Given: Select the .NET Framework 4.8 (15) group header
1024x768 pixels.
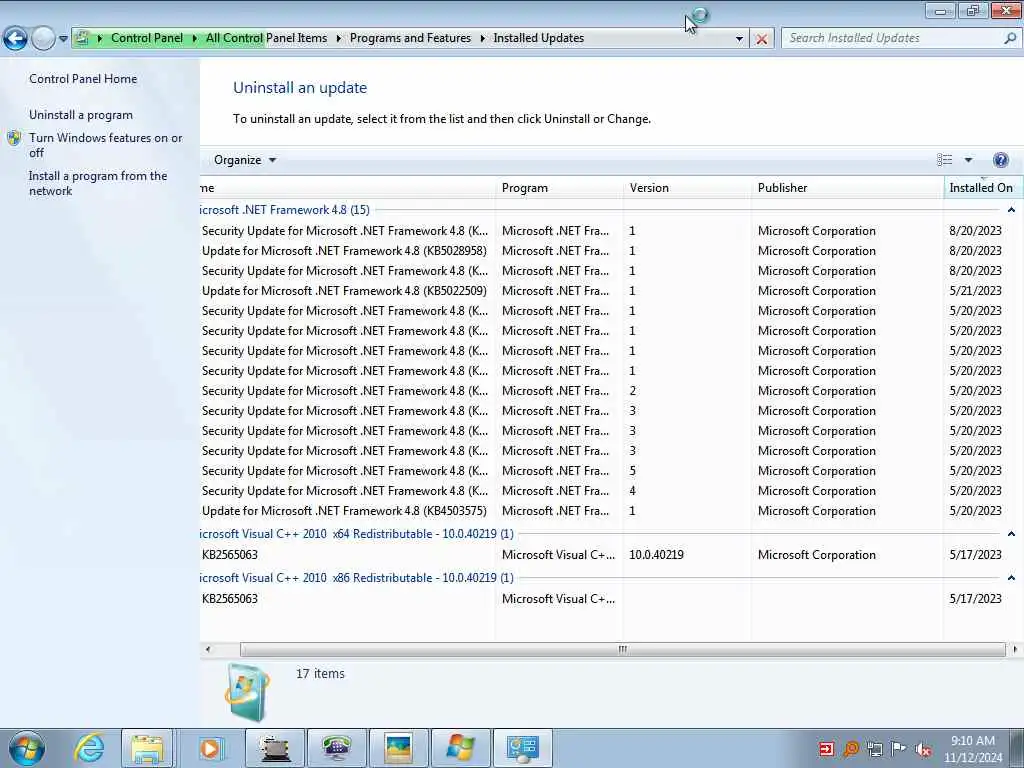Looking at the screenshot, I should click(285, 210).
